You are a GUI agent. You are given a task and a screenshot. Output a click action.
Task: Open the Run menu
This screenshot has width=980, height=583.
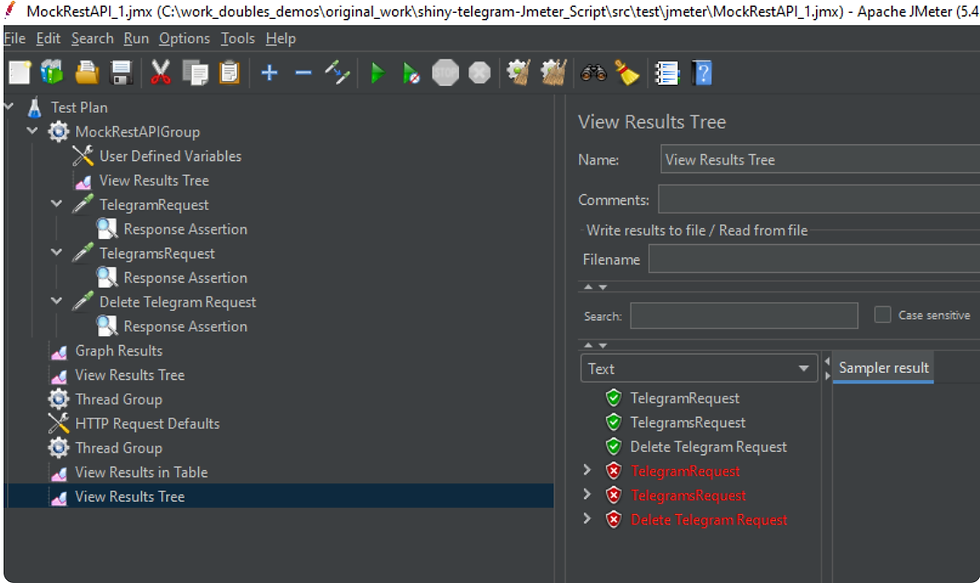tap(136, 38)
